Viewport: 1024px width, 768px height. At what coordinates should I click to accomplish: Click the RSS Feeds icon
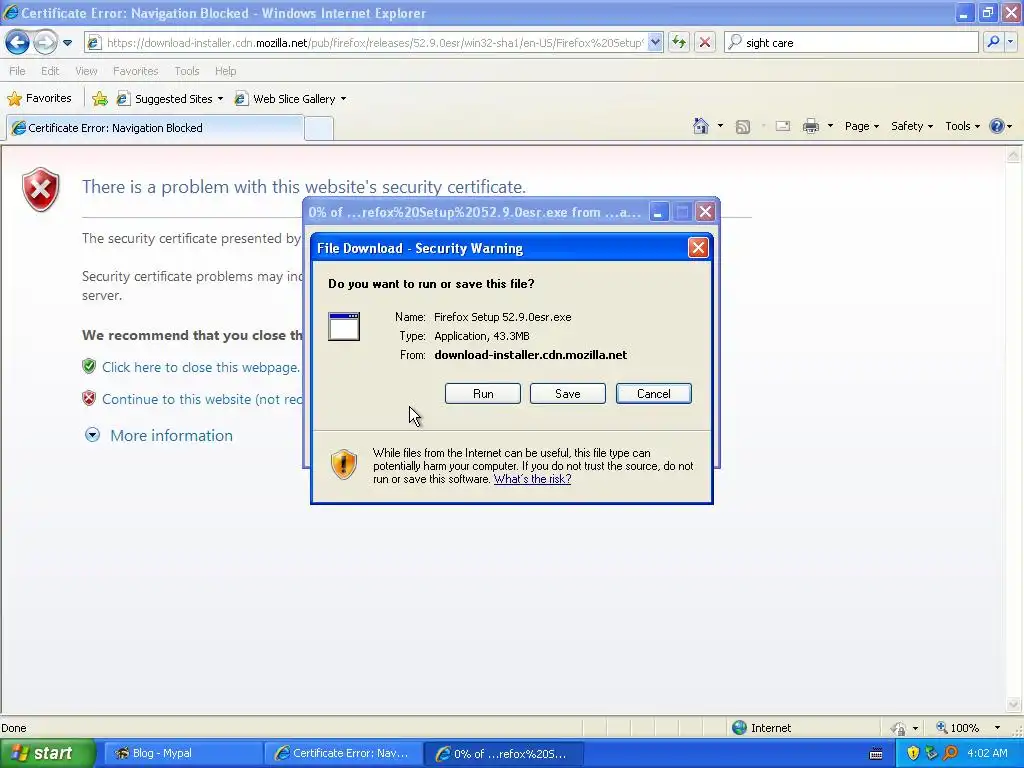[x=743, y=127]
